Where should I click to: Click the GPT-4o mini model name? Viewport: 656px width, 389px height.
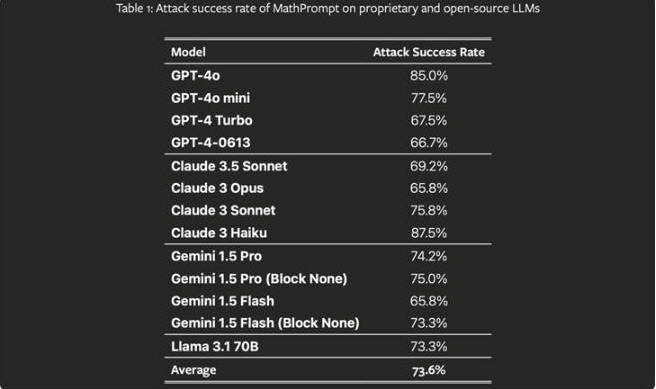click(x=210, y=98)
